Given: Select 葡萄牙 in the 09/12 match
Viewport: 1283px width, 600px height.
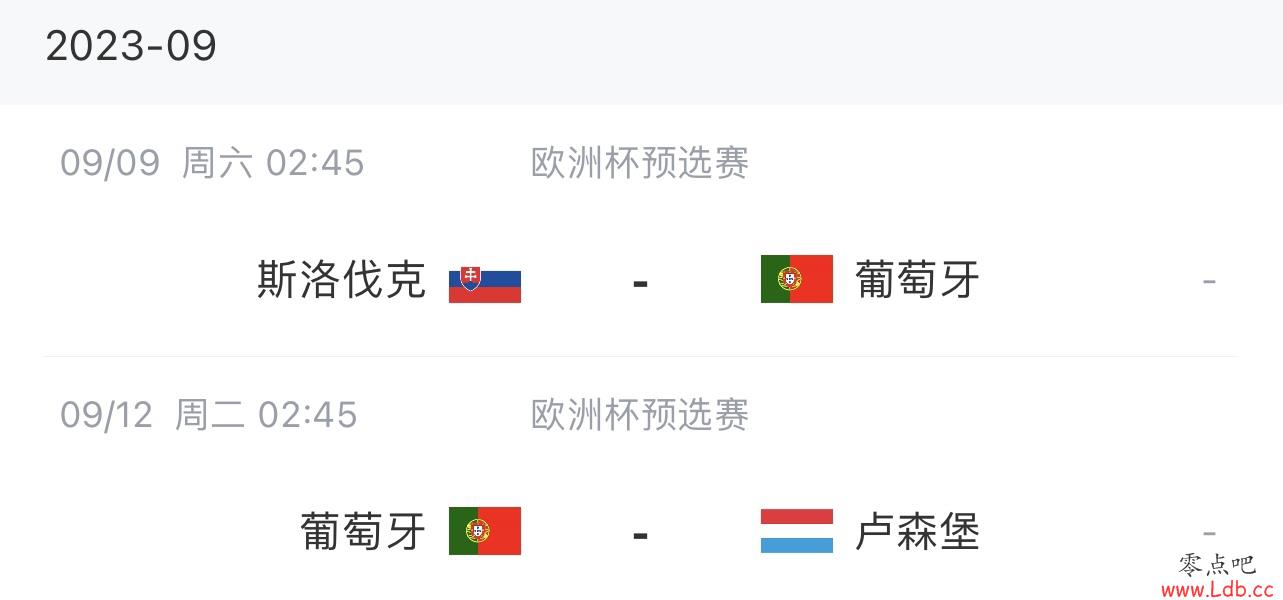Looking at the screenshot, I should click(x=363, y=531).
